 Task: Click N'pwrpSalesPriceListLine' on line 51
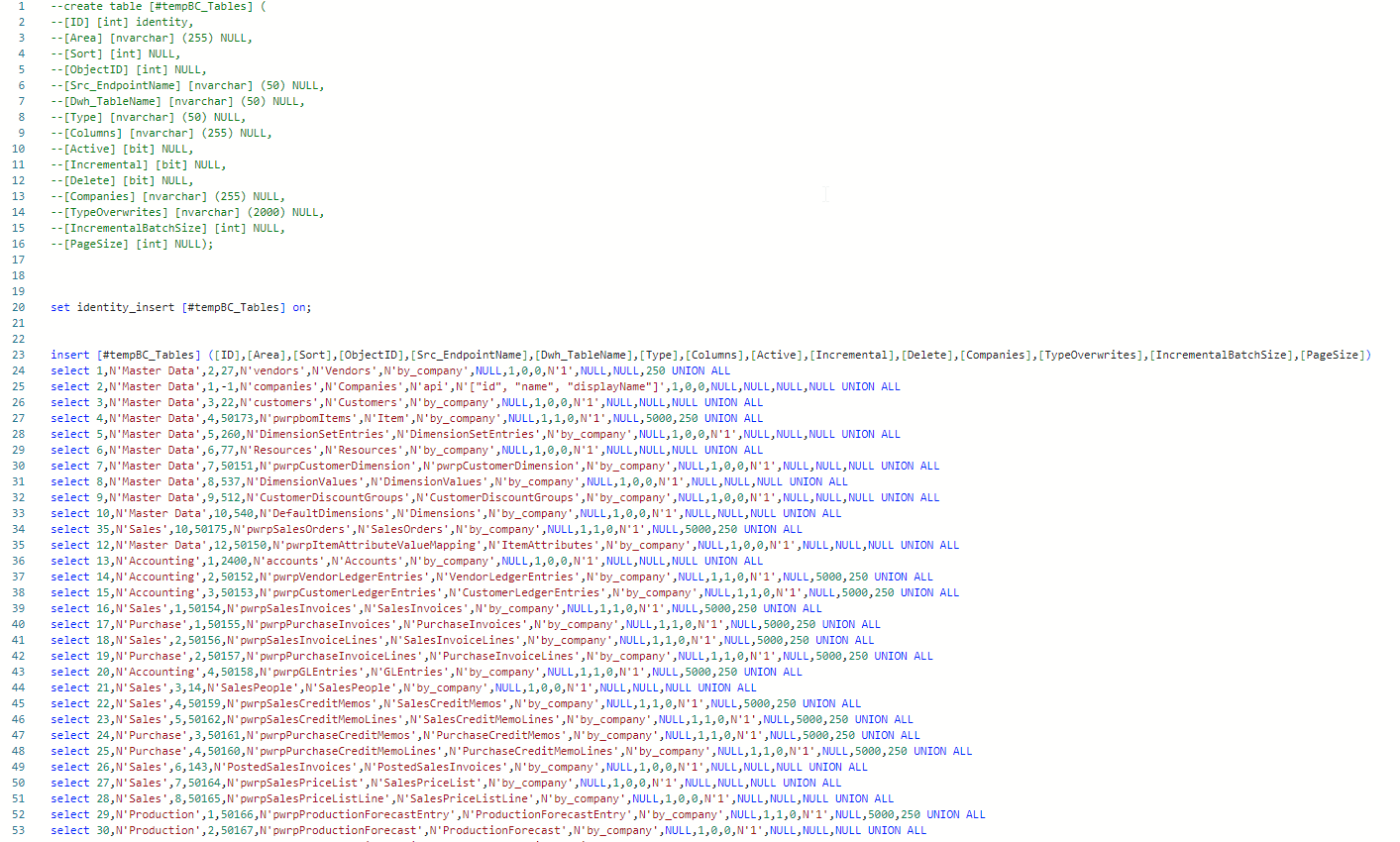click(x=308, y=798)
